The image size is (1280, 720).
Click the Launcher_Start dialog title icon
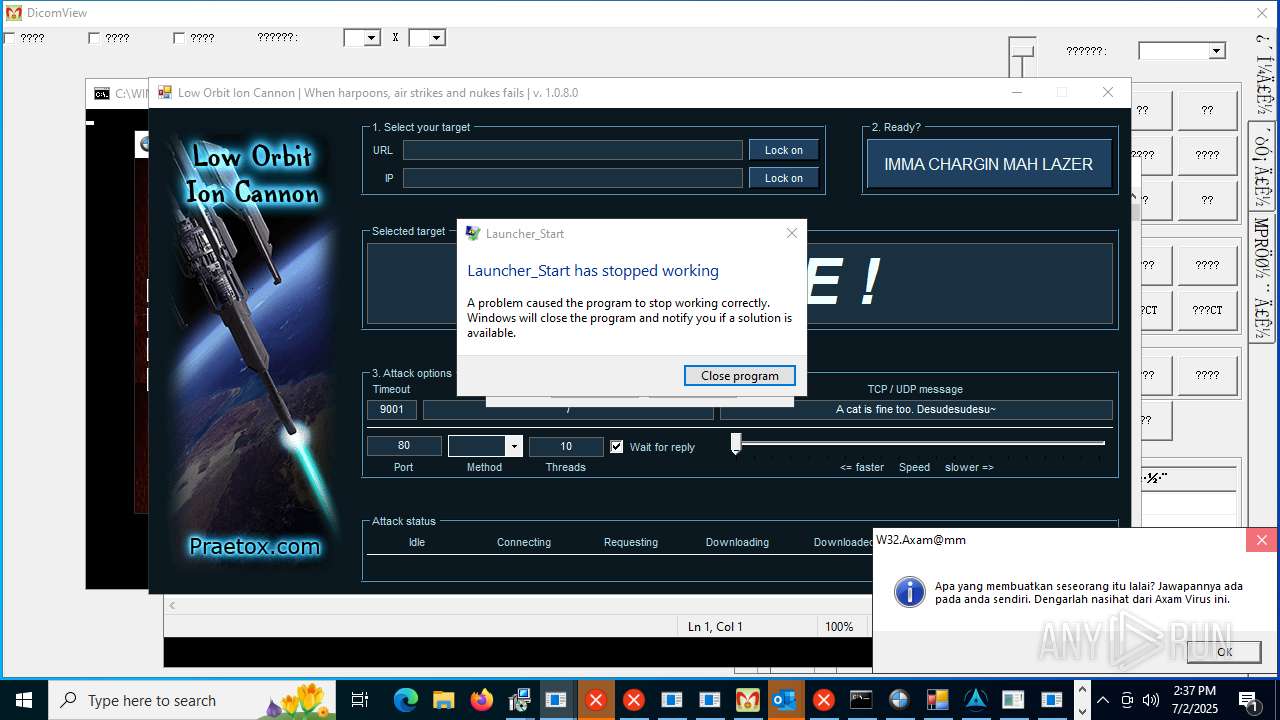[473, 233]
